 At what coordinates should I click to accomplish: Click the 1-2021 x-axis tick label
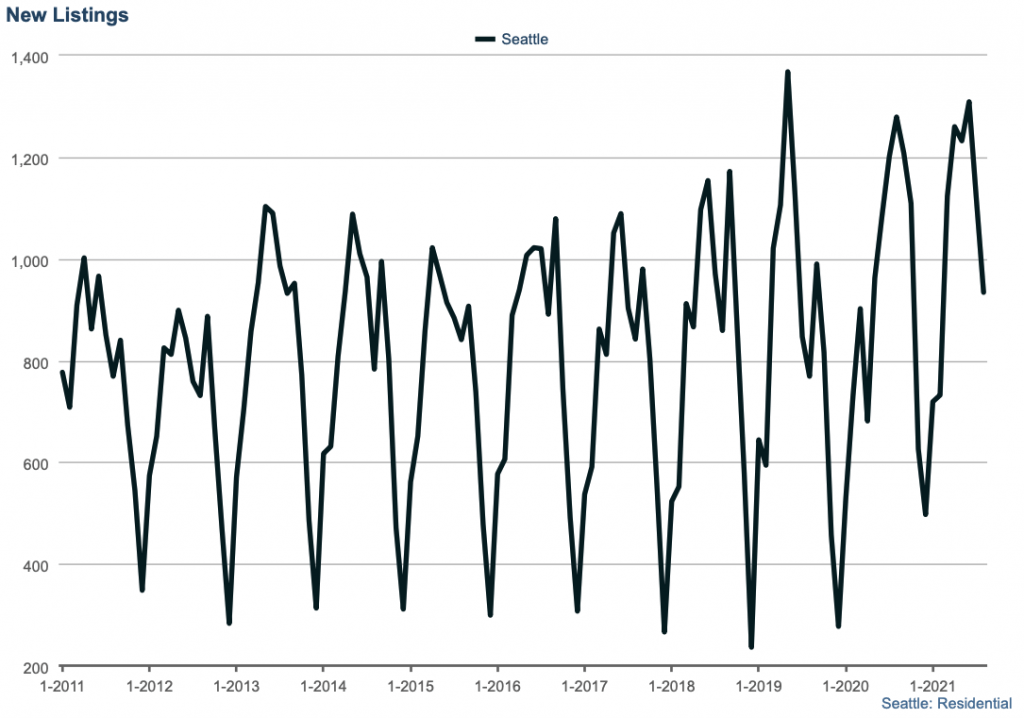pos(931,688)
